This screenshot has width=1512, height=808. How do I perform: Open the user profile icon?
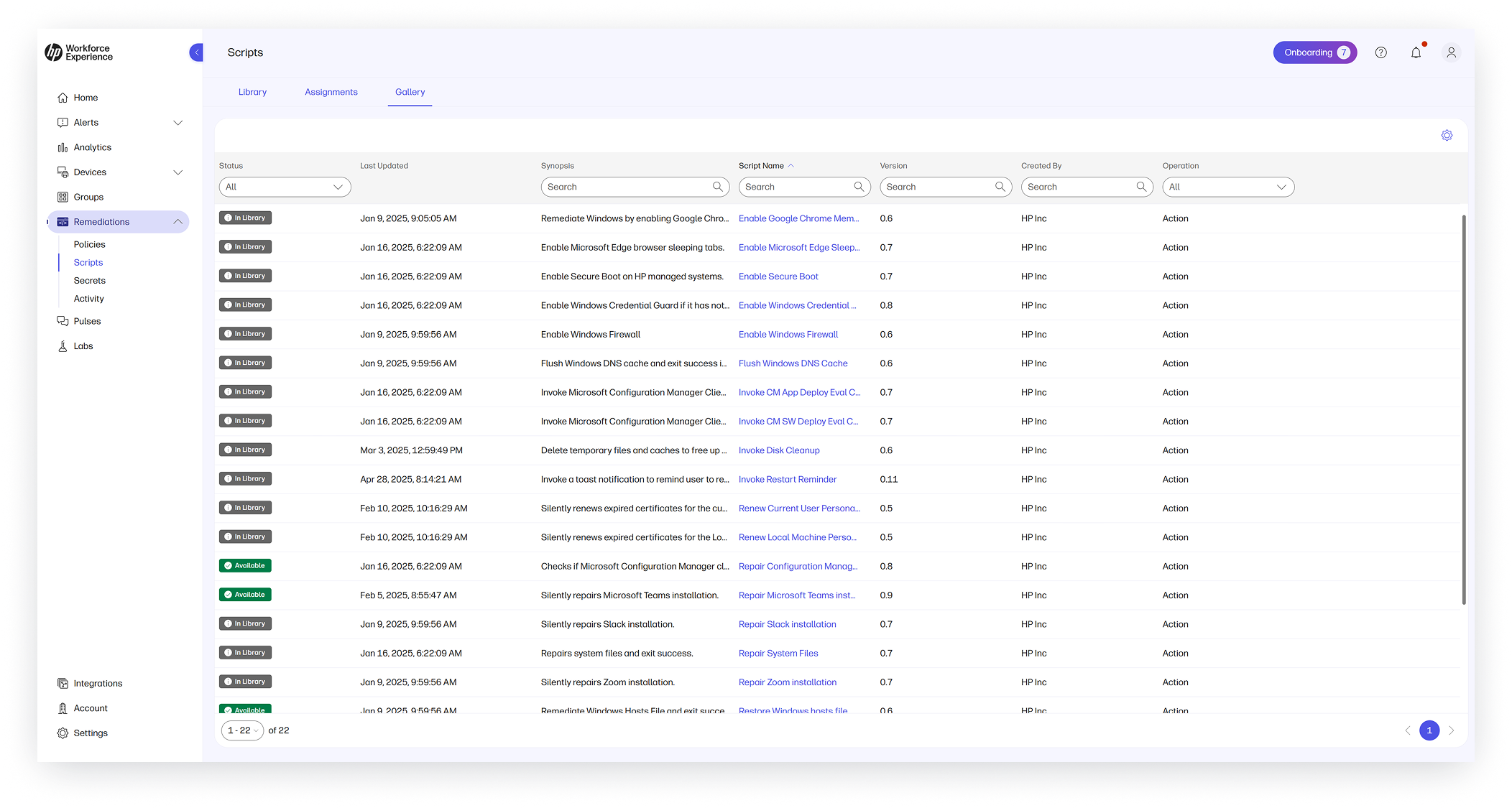1451,52
